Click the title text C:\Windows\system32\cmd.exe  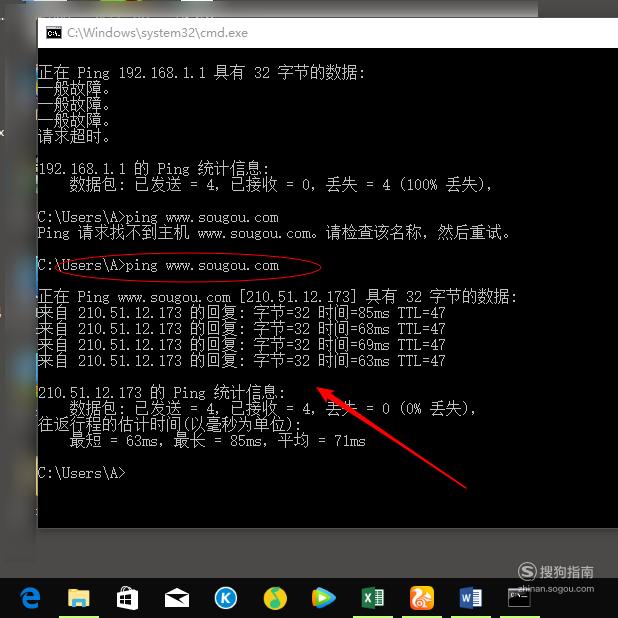(x=157, y=33)
